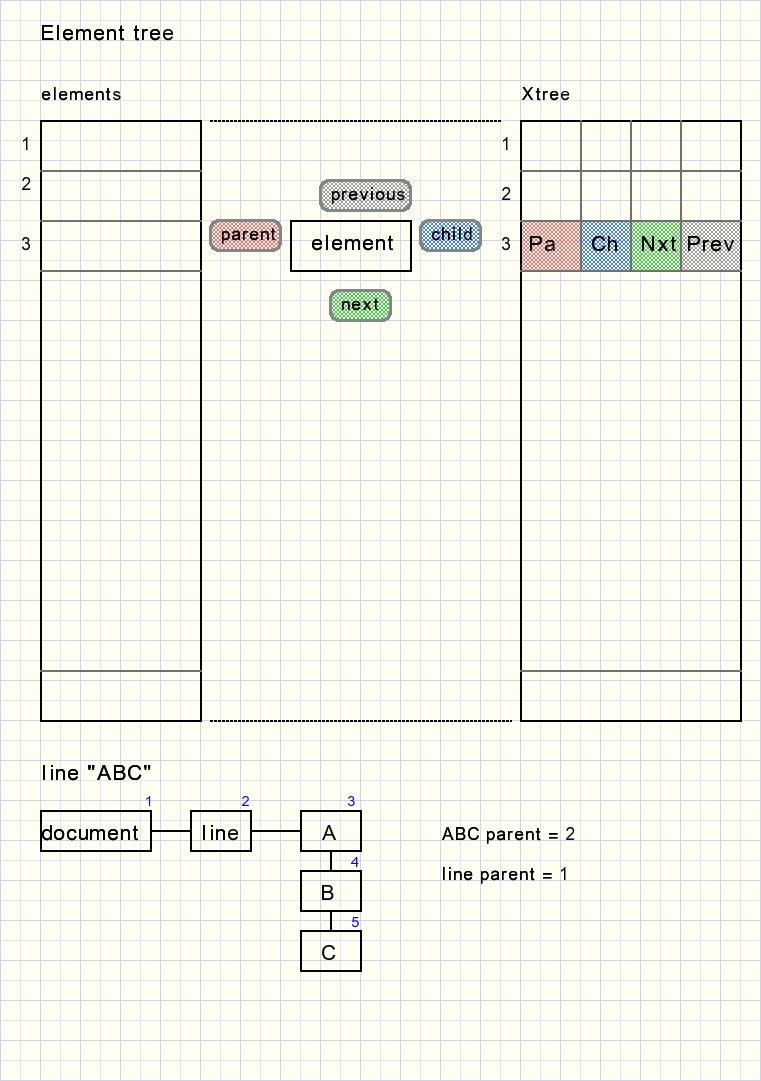Click the 'line "ABC"' section heading
The width and height of the screenshot is (761, 1081).
(x=96, y=773)
